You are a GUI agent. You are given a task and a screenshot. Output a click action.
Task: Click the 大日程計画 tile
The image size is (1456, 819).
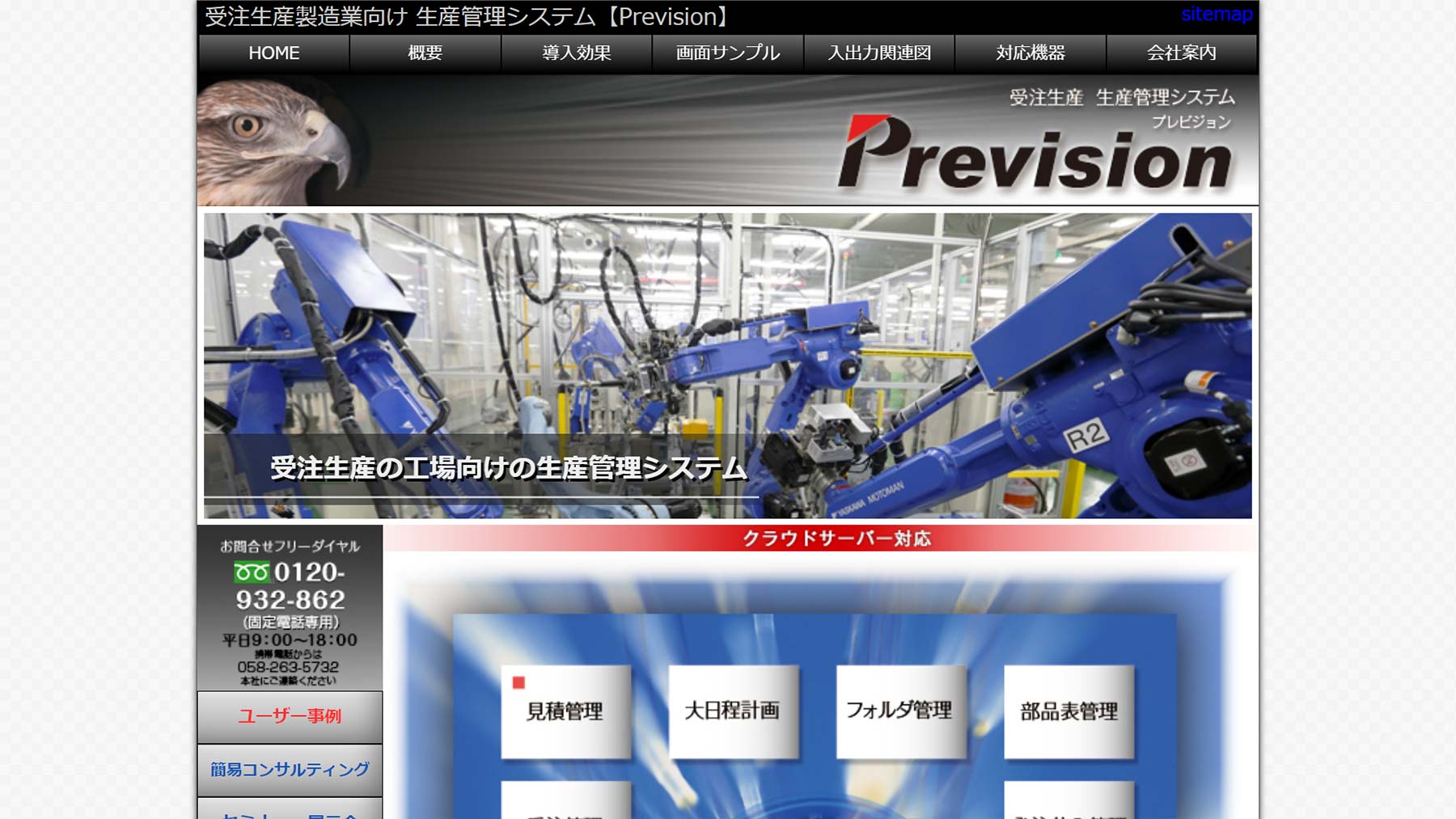733,711
